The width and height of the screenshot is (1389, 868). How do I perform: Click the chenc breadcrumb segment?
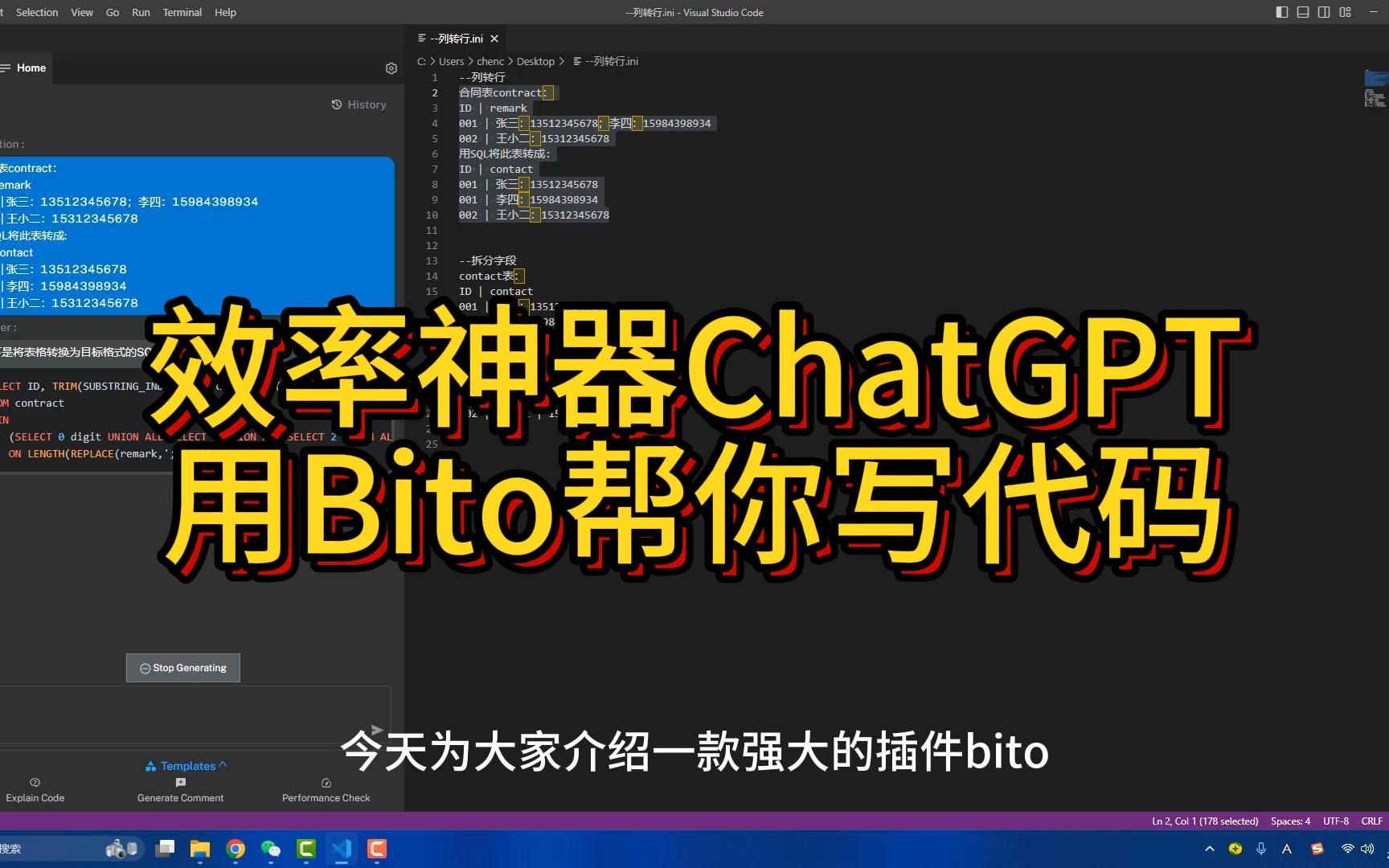coord(490,61)
